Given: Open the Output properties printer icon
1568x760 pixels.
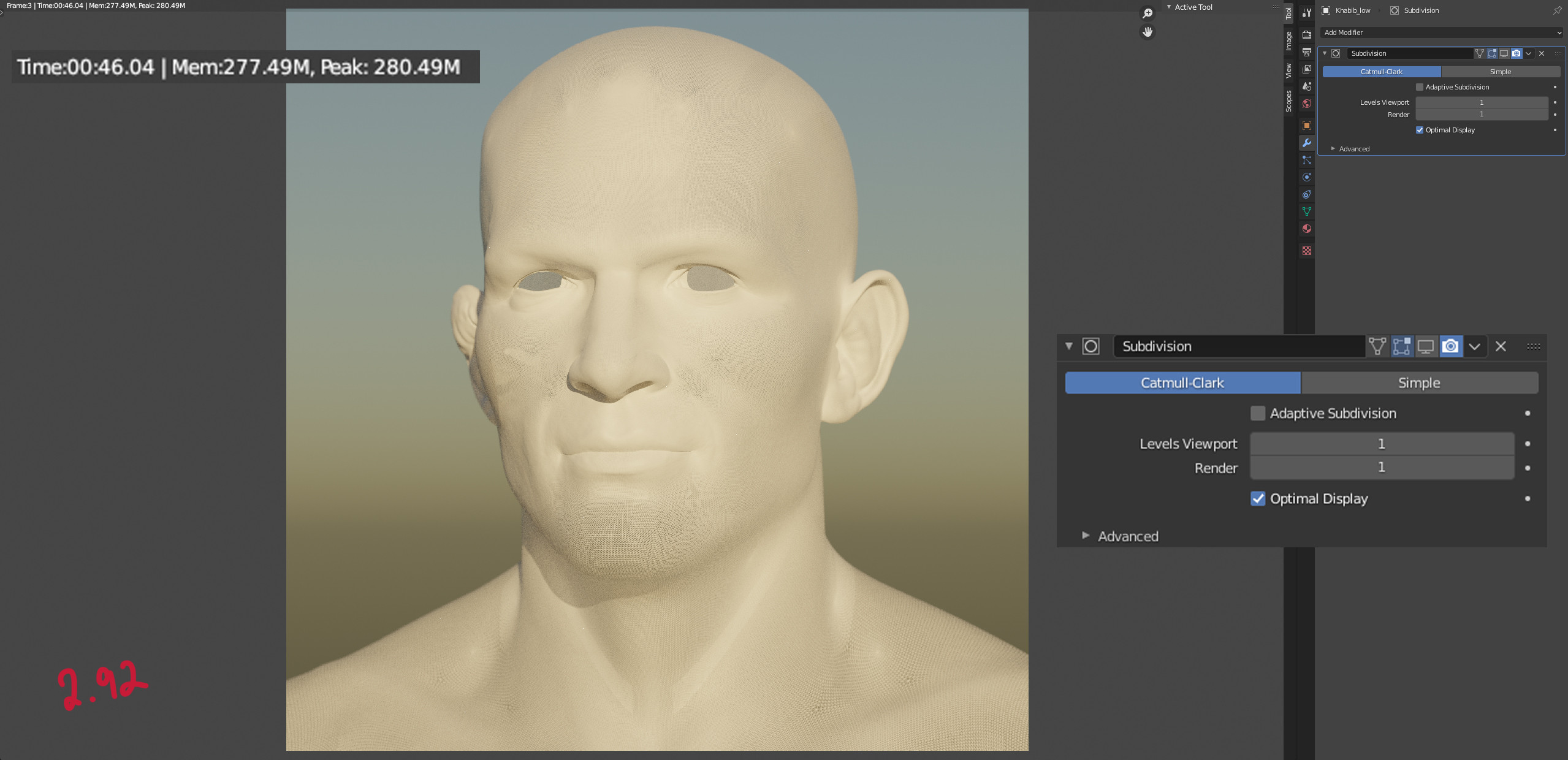Looking at the screenshot, I should (x=1306, y=52).
